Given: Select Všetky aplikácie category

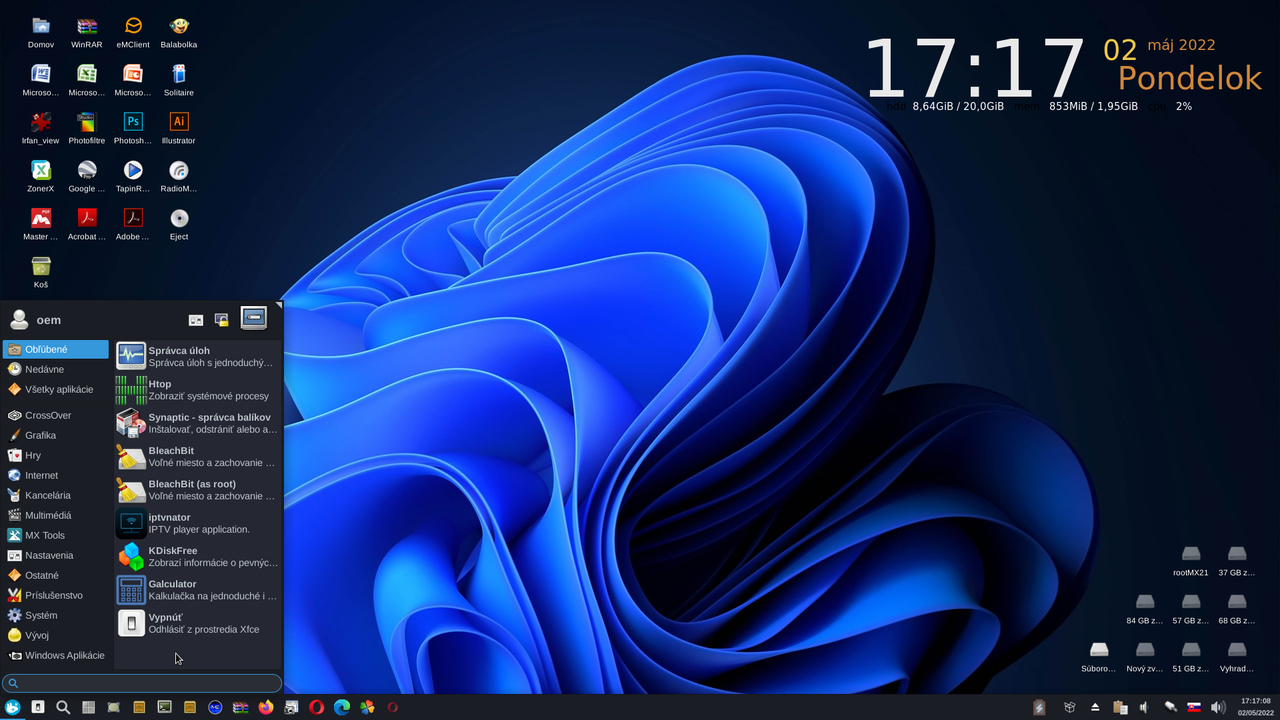Looking at the screenshot, I should tap(56, 389).
